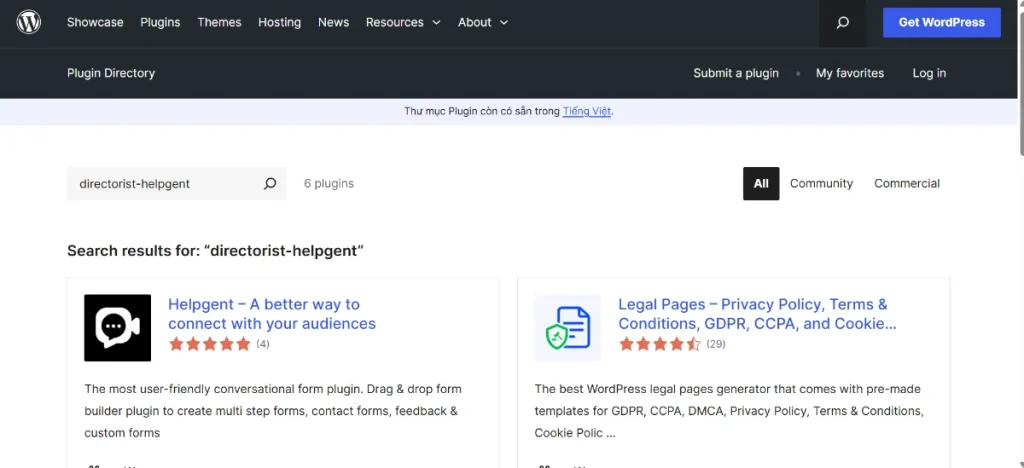Click Submit a plugin link
The height and width of the screenshot is (468, 1024).
pyautogui.click(x=736, y=73)
